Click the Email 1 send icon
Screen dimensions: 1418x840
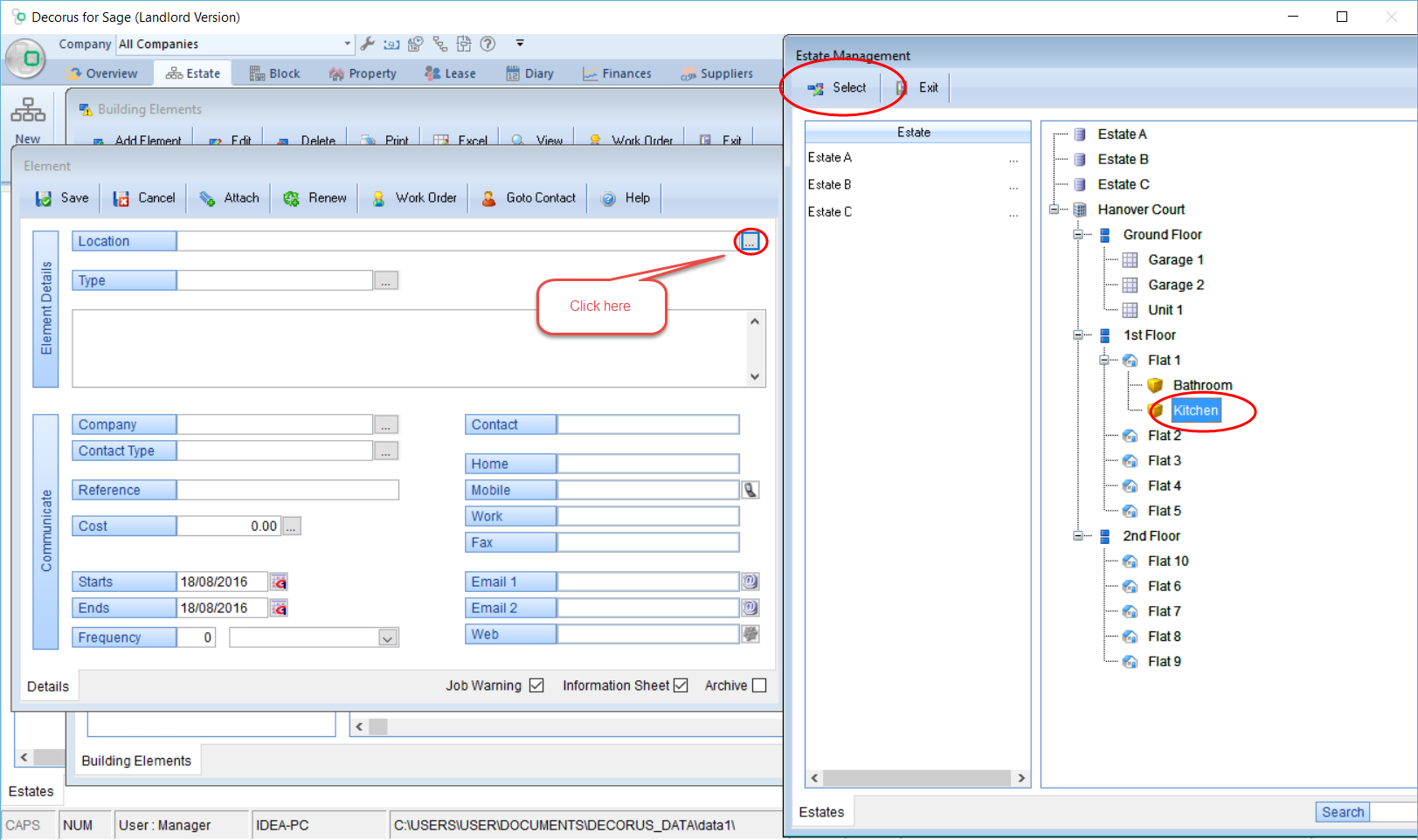[751, 582]
